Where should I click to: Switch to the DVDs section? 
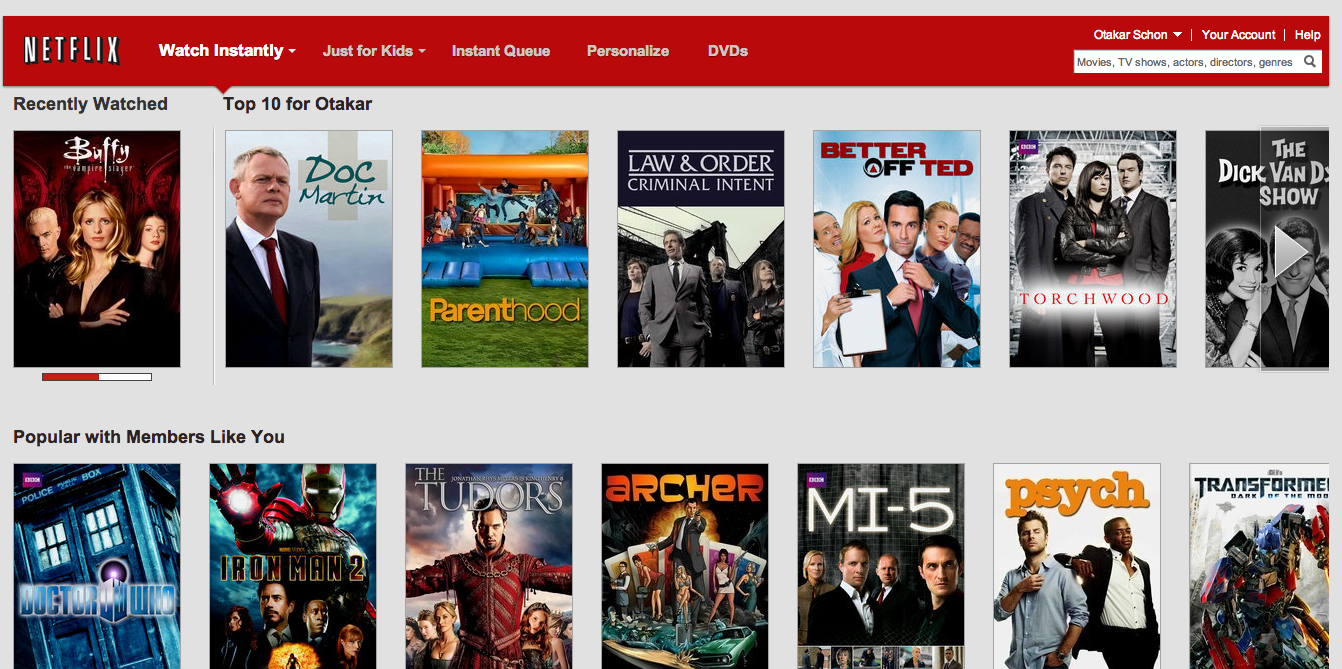(727, 51)
